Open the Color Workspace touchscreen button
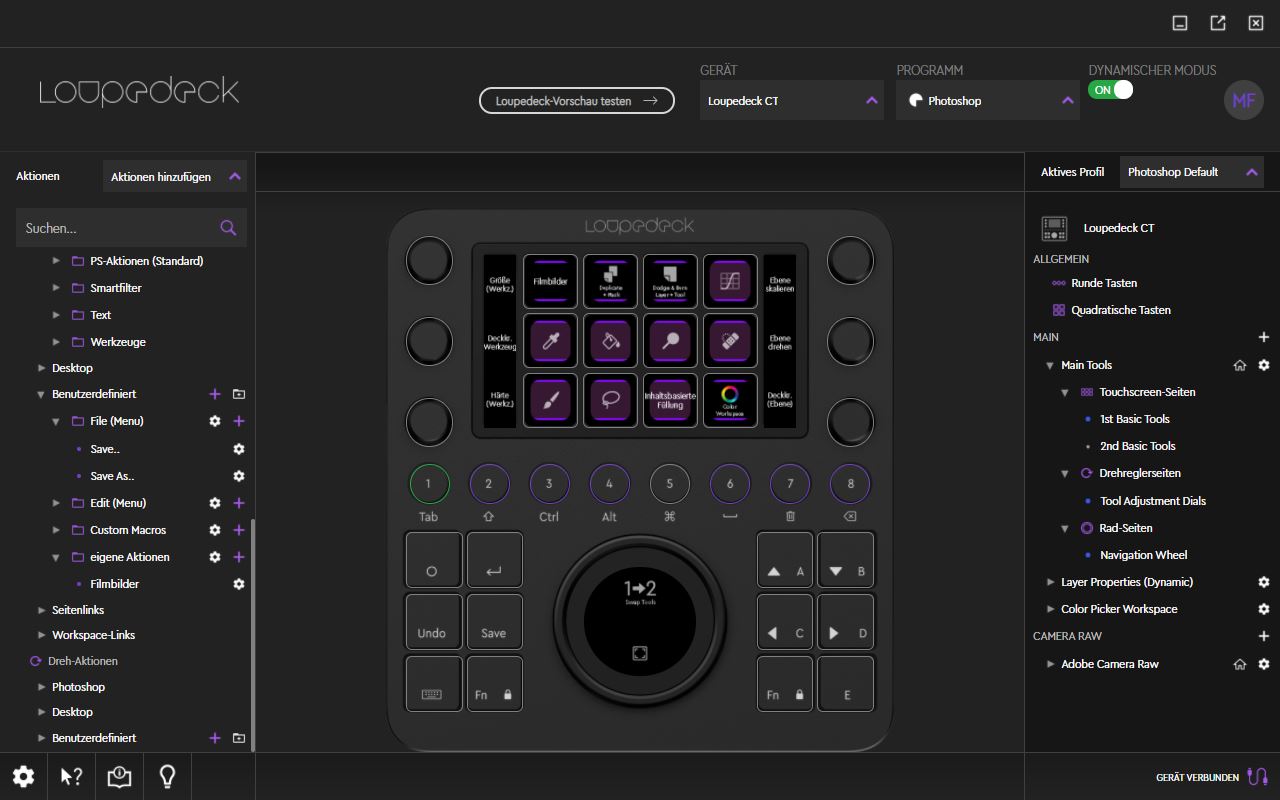The image size is (1280, 800). 730,400
